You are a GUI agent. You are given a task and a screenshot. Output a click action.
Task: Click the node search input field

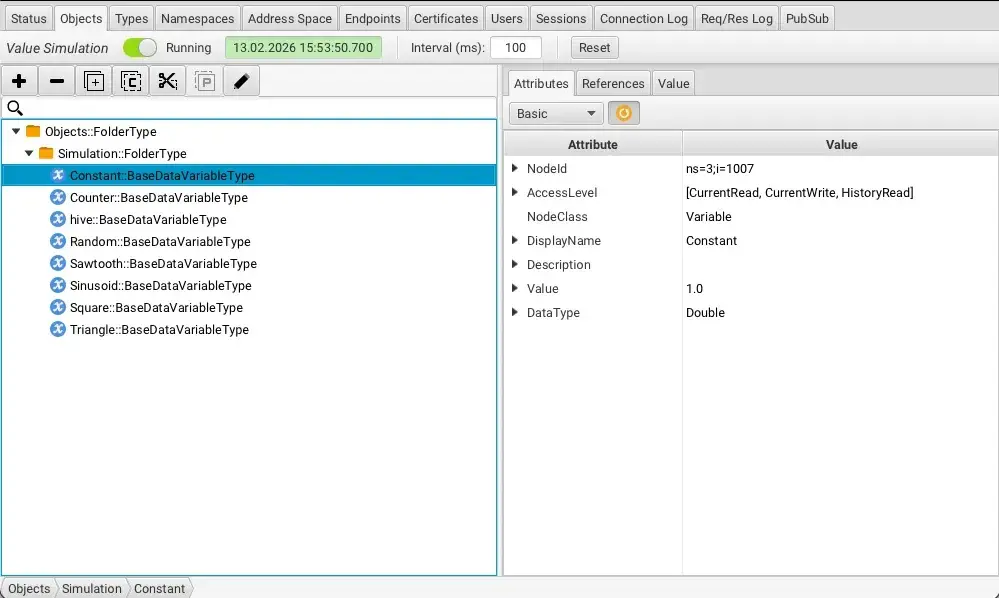(x=260, y=108)
